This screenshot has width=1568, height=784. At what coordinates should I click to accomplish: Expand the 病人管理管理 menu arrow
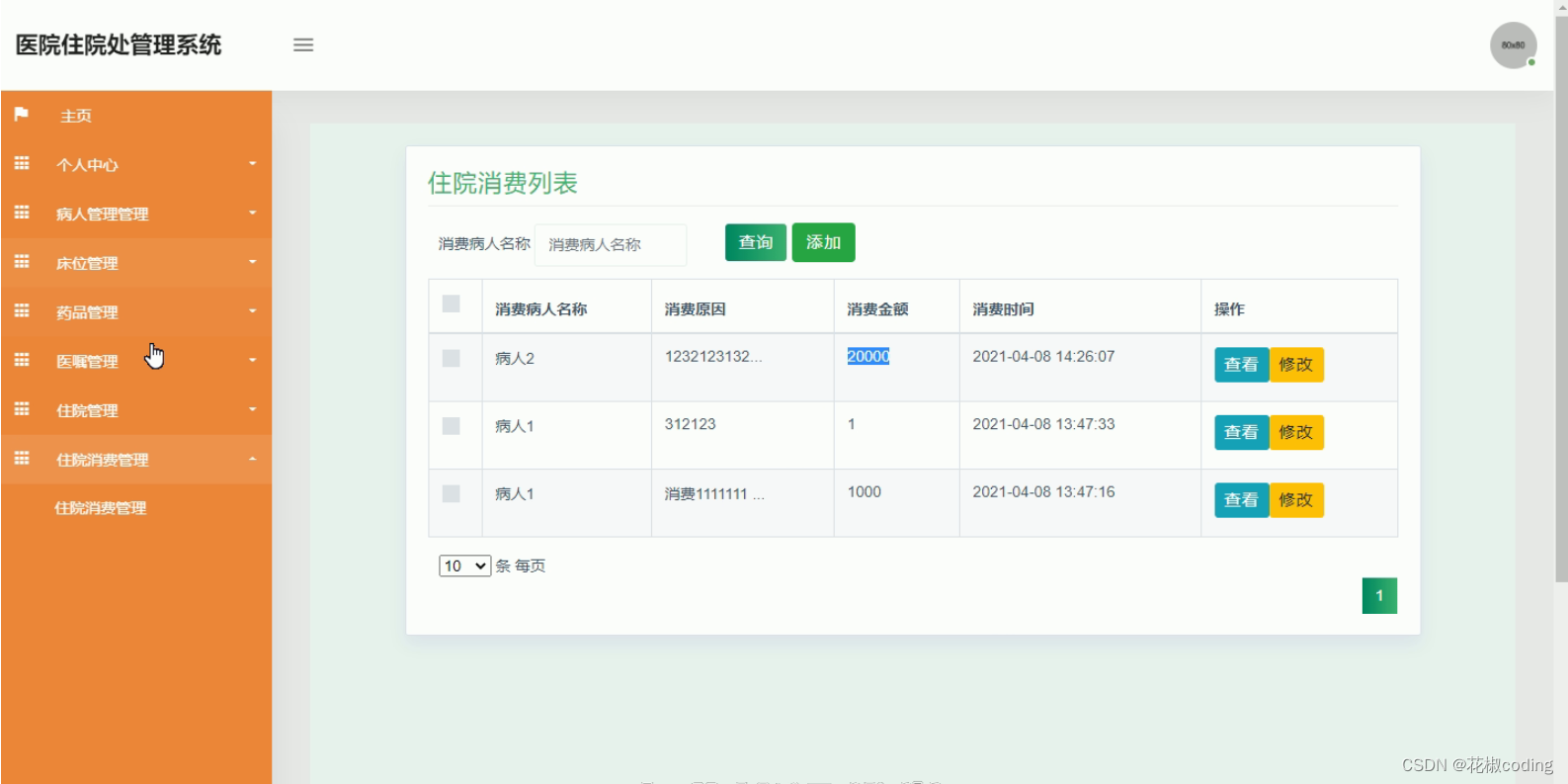[253, 213]
